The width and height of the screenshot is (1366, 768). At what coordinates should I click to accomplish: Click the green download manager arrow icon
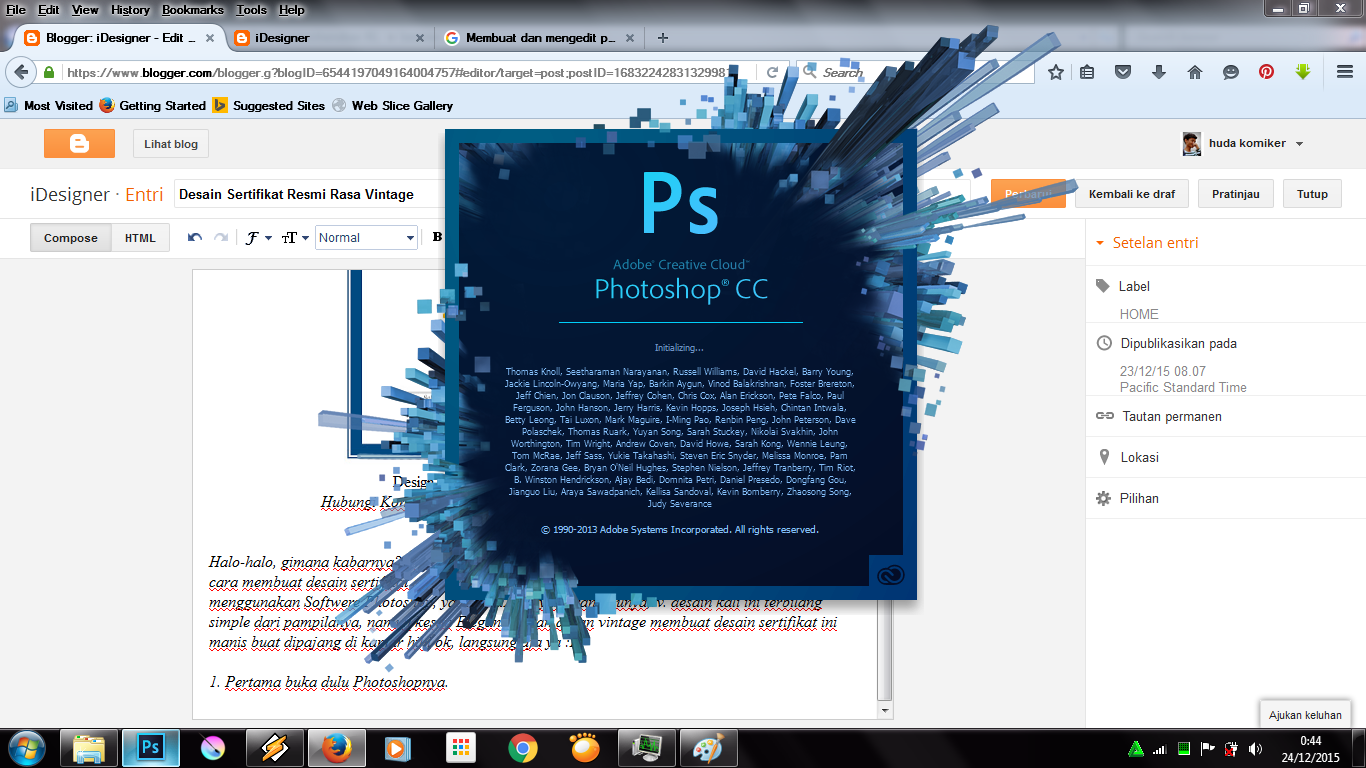point(1302,72)
